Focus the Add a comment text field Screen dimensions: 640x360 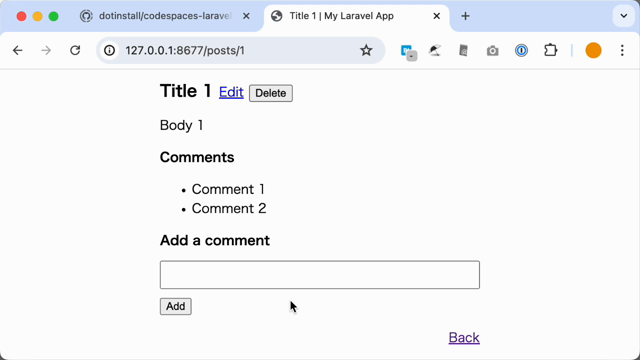pos(320,275)
